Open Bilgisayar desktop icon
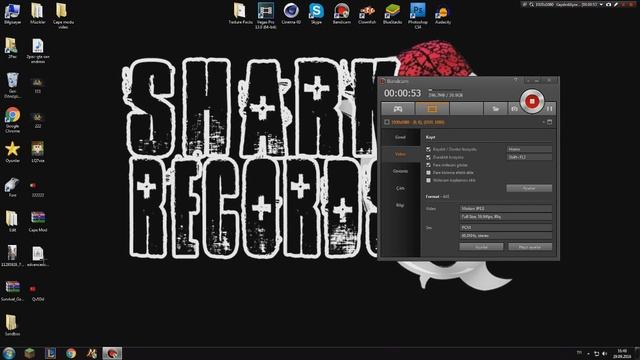 (x=12, y=13)
